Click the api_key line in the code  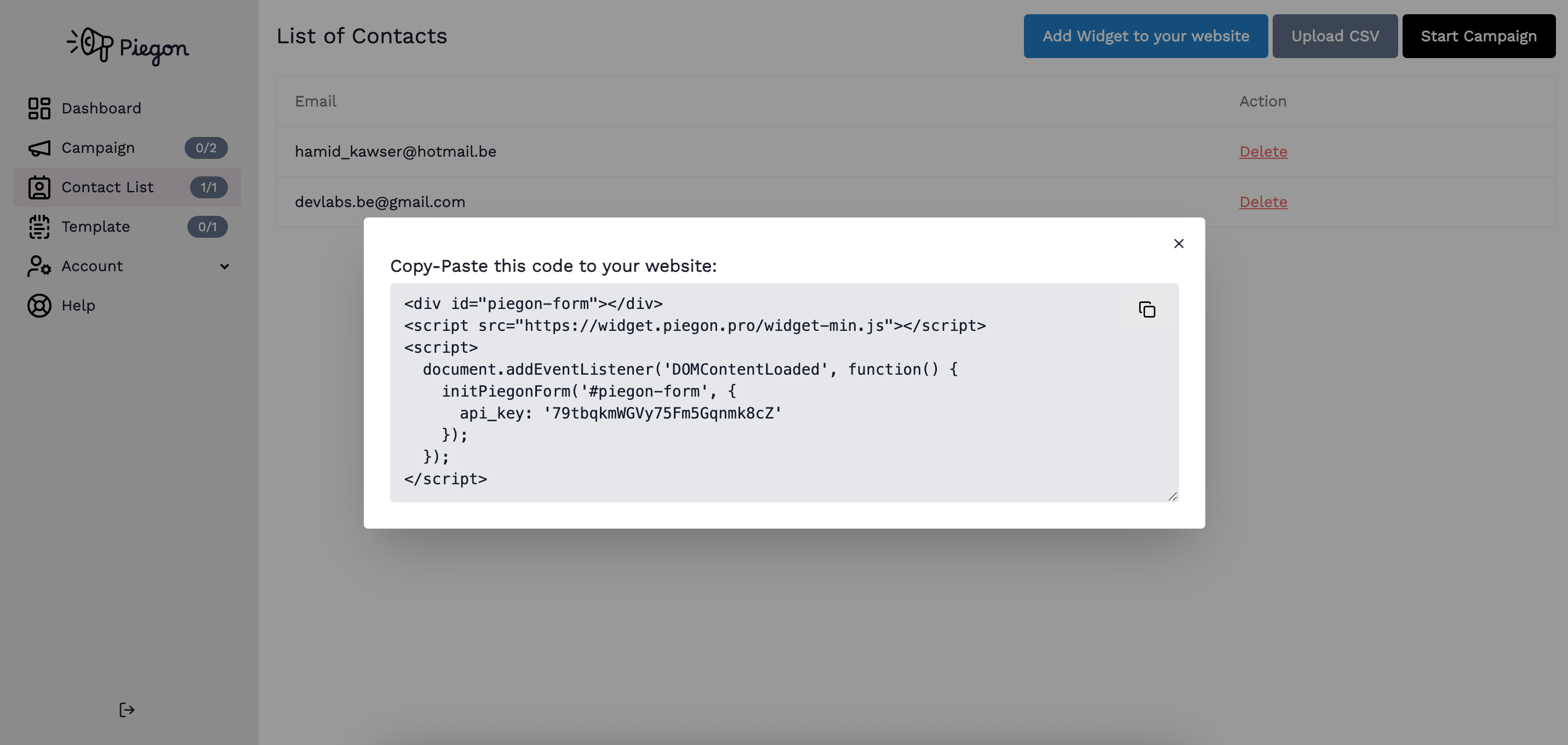pyautogui.click(x=620, y=413)
